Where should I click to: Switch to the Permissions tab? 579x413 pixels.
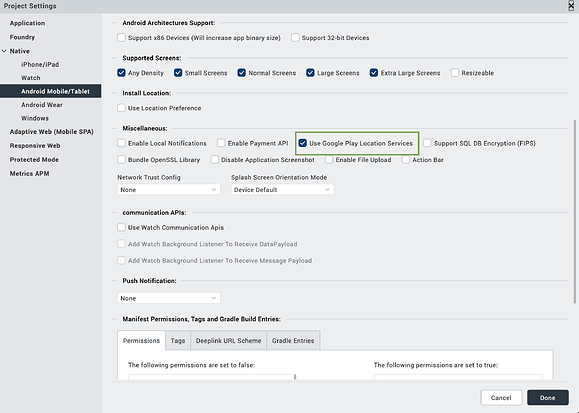(141, 341)
